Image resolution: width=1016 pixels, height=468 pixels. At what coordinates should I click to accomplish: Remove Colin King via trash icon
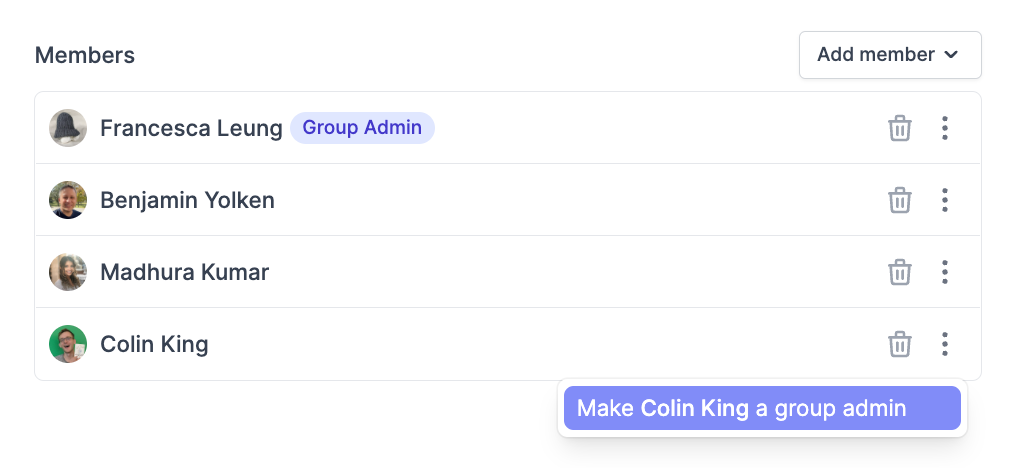click(899, 344)
